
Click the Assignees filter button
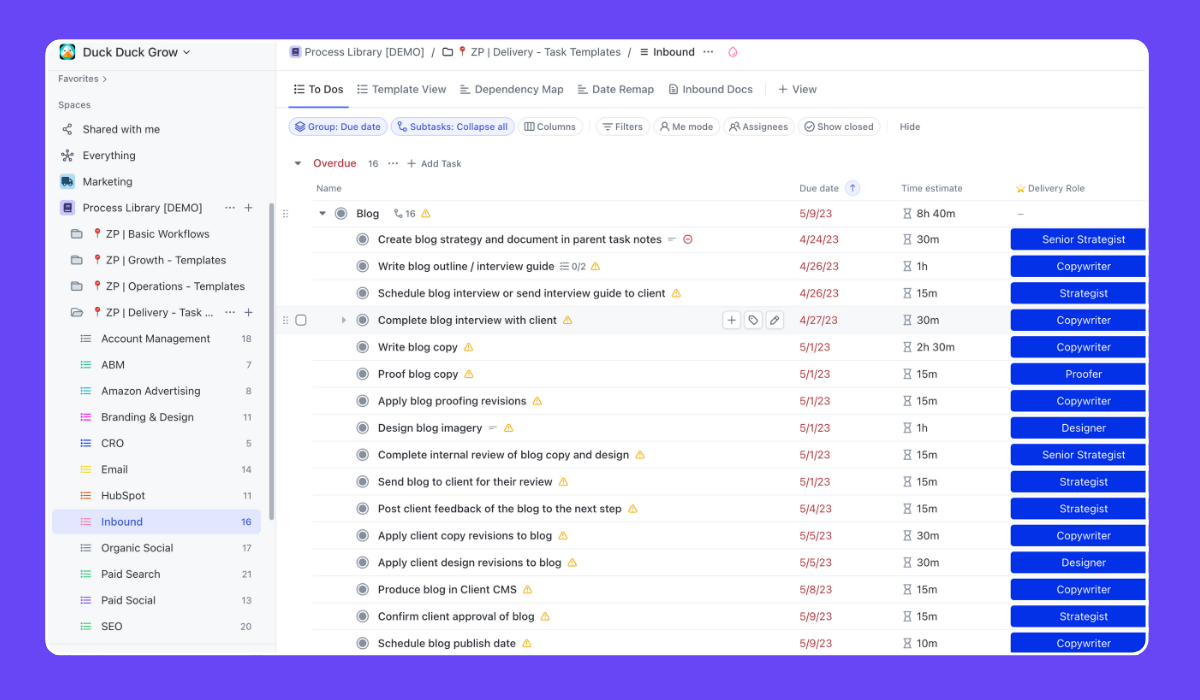click(x=759, y=127)
